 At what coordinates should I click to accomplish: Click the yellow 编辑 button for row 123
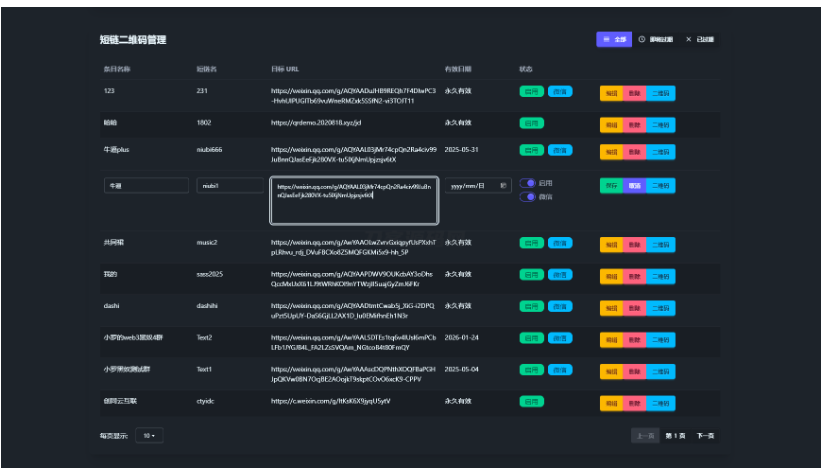click(610, 92)
